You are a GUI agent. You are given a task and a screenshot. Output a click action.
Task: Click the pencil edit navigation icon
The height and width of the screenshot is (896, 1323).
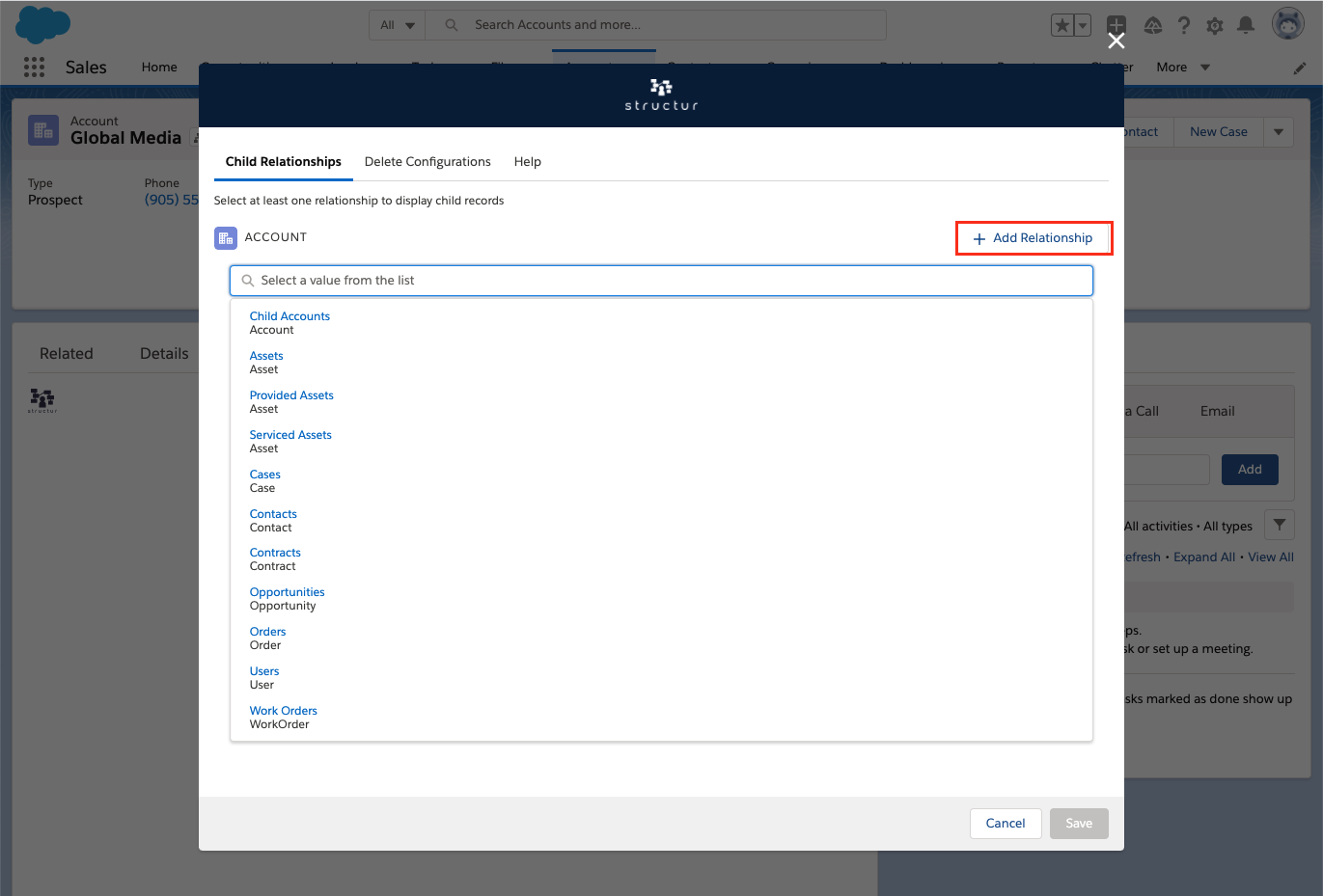coord(1300,68)
